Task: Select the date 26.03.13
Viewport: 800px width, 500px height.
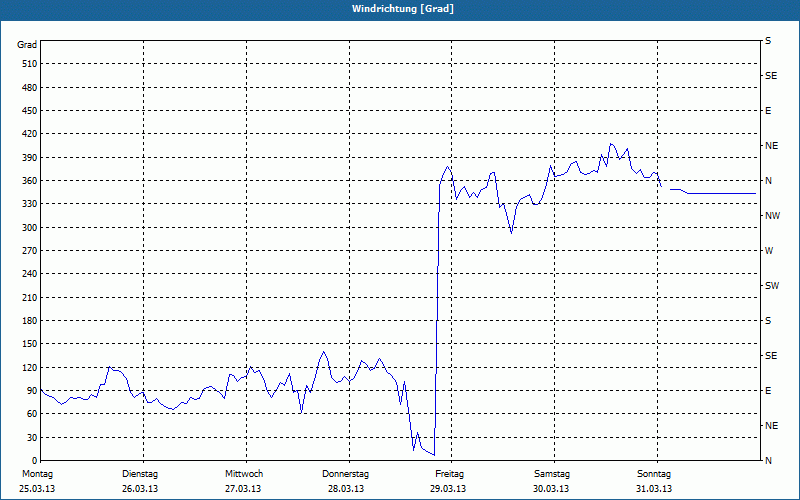Action: pos(140,489)
